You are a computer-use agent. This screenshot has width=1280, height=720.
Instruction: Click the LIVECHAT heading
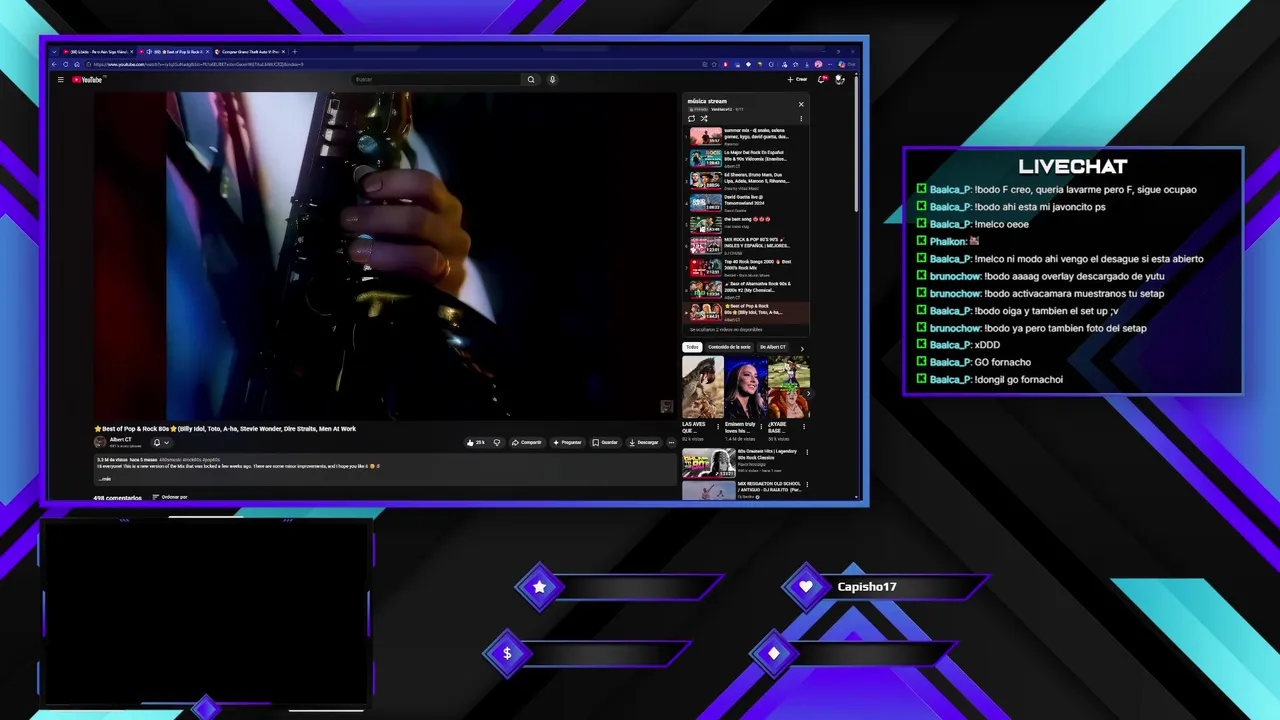[1072, 167]
